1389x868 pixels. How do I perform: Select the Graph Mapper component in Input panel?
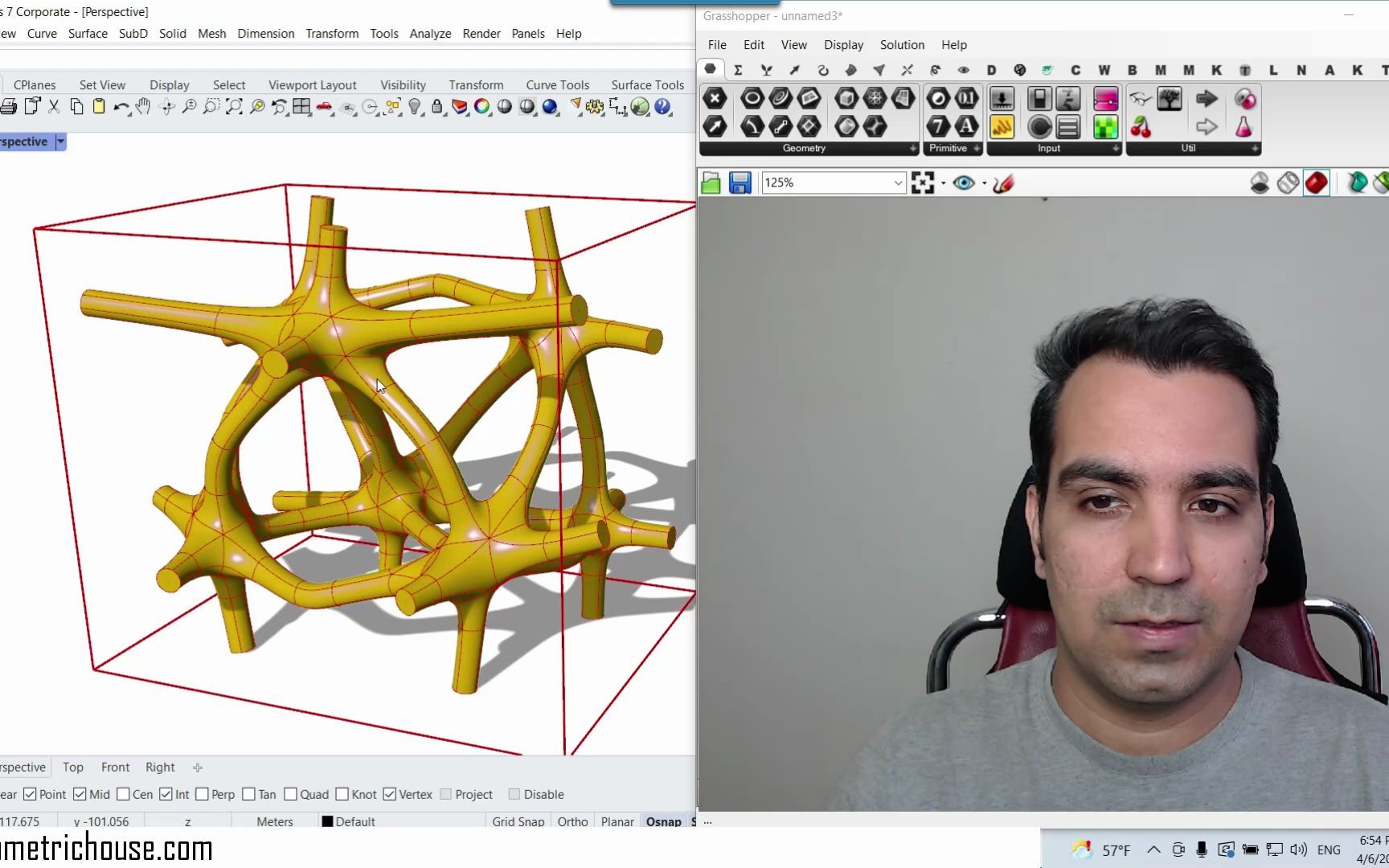[x=1002, y=127]
